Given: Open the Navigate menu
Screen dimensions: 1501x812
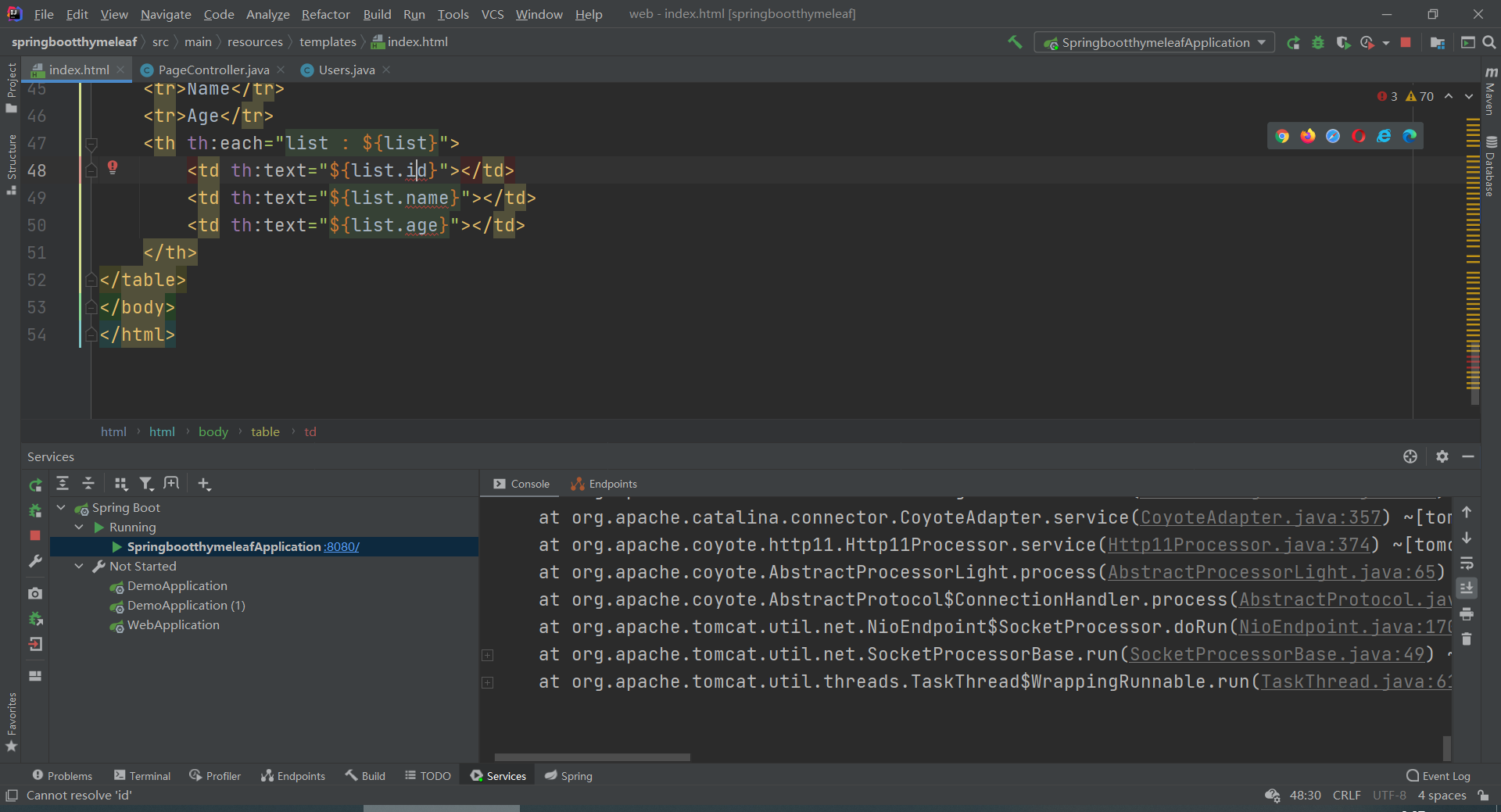Looking at the screenshot, I should pos(166,14).
